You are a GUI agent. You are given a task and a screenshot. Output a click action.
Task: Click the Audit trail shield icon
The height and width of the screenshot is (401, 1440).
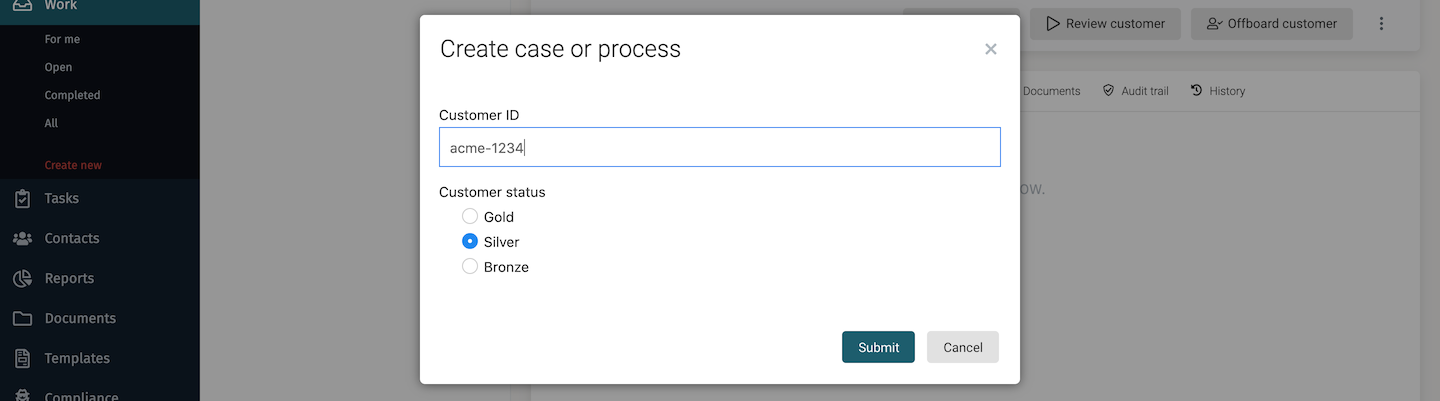pyautogui.click(x=1108, y=91)
